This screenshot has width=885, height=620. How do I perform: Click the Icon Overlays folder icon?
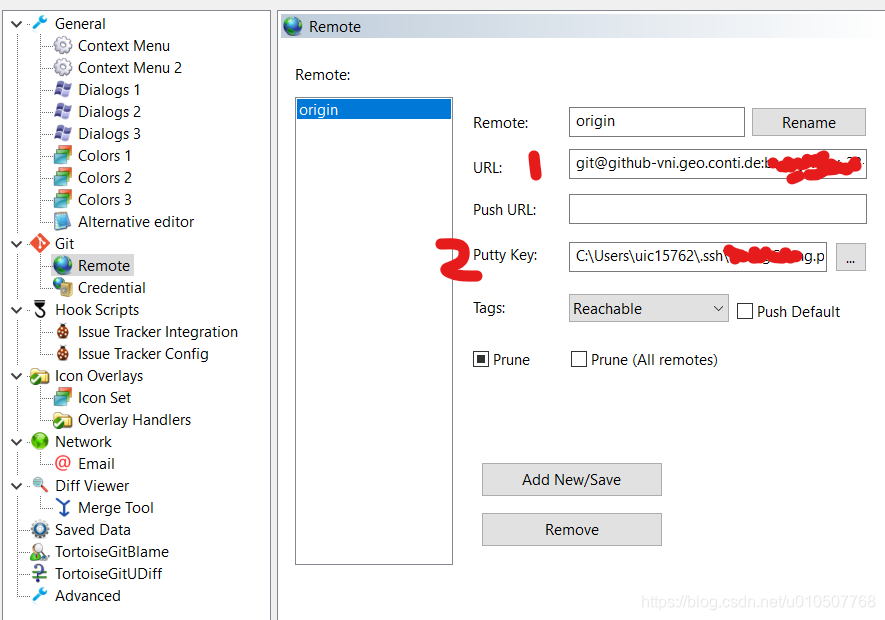click(x=40, y=376)
